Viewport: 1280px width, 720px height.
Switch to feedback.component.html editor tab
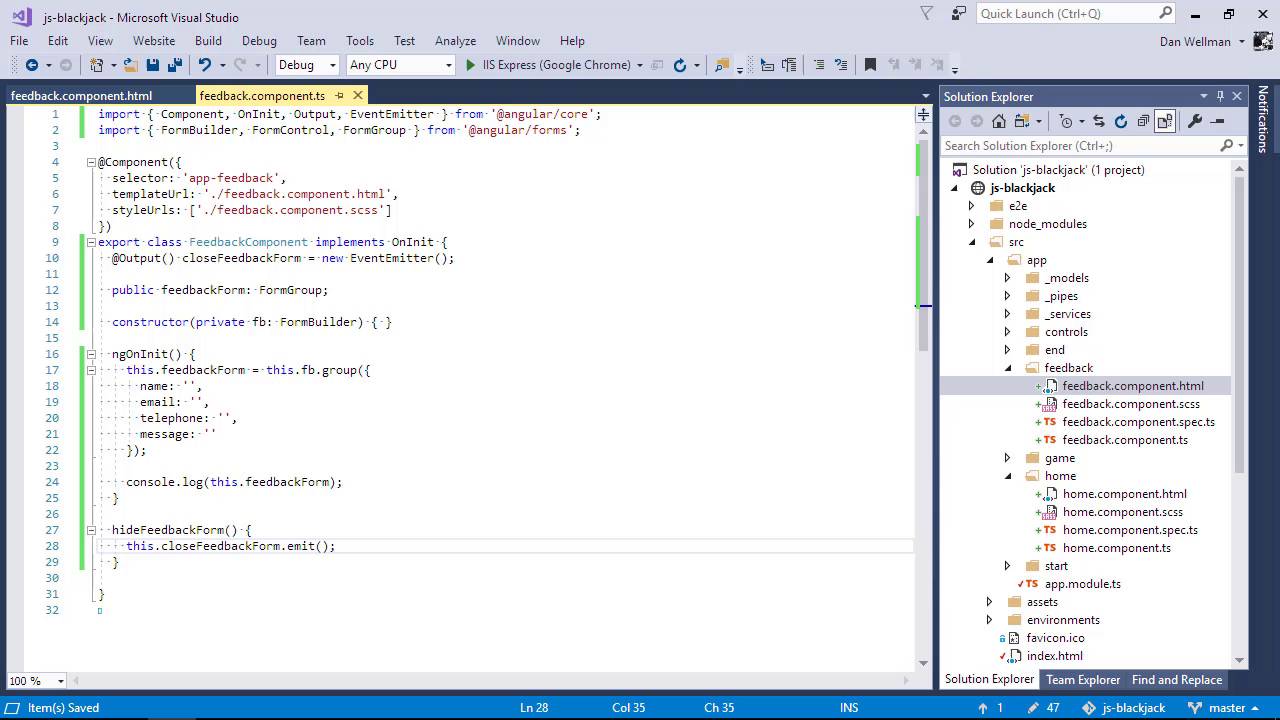81,96
